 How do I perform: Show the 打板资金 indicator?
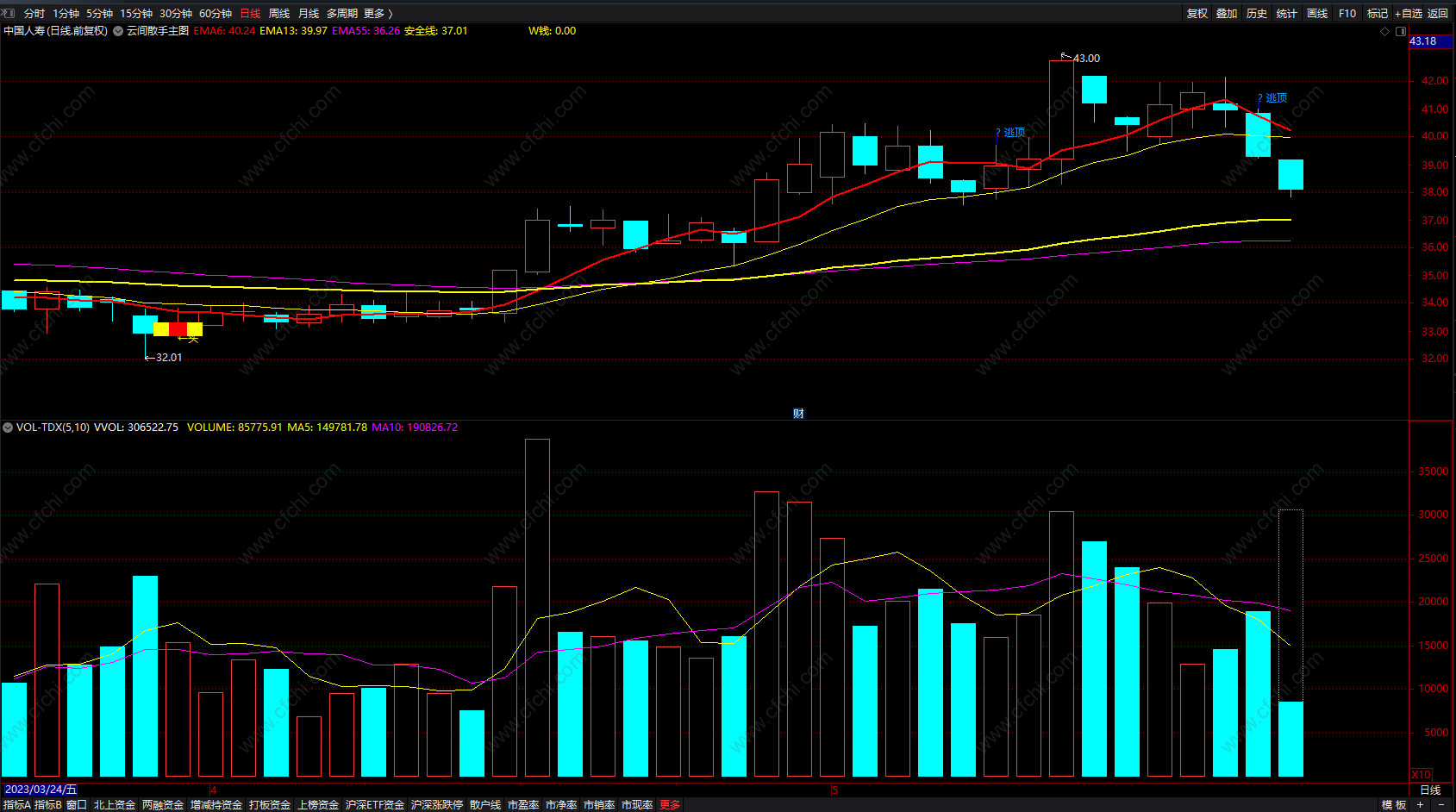(x=270, y=805)
